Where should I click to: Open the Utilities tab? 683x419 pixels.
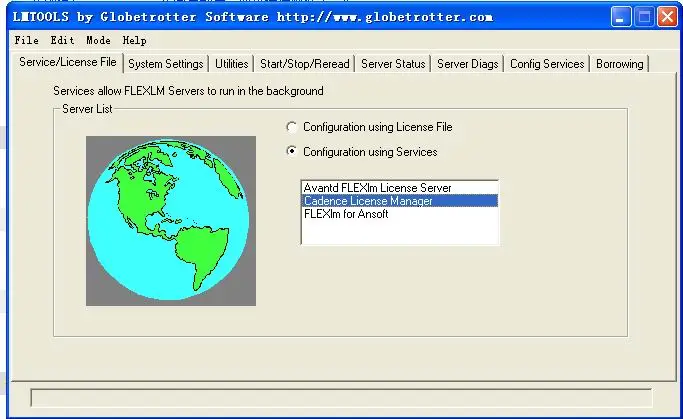click(231, 64)
